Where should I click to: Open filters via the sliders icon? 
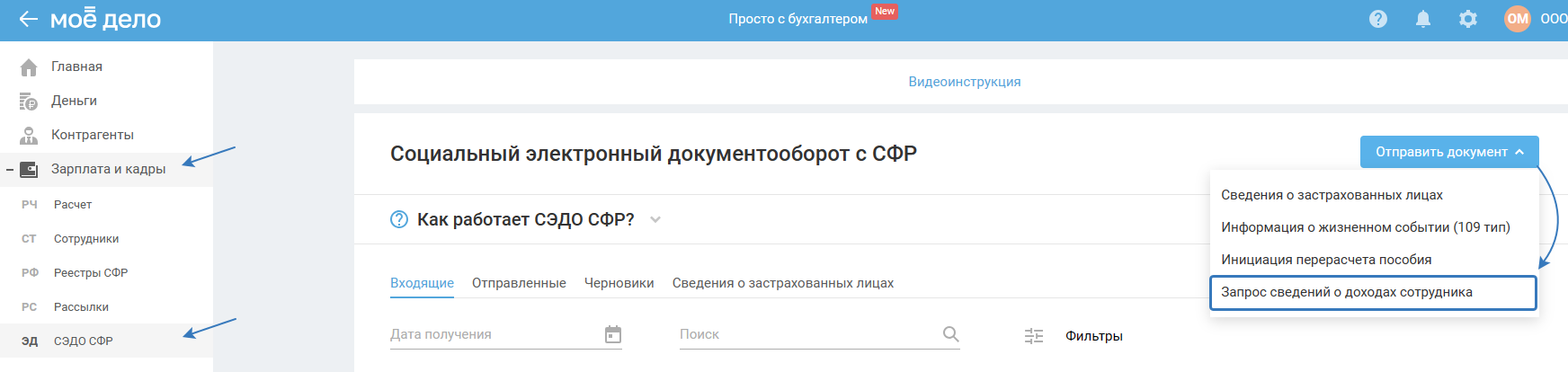tap(1034, 336)
